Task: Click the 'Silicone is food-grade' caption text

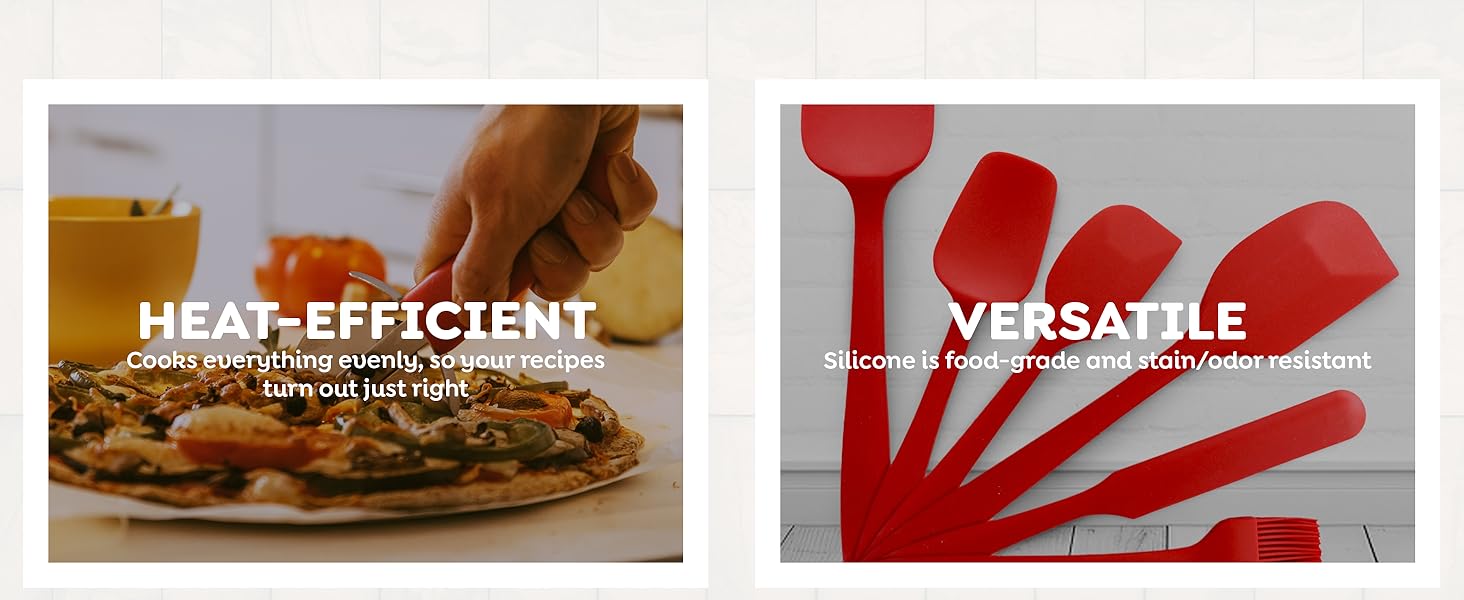Action: point(1097,360)
